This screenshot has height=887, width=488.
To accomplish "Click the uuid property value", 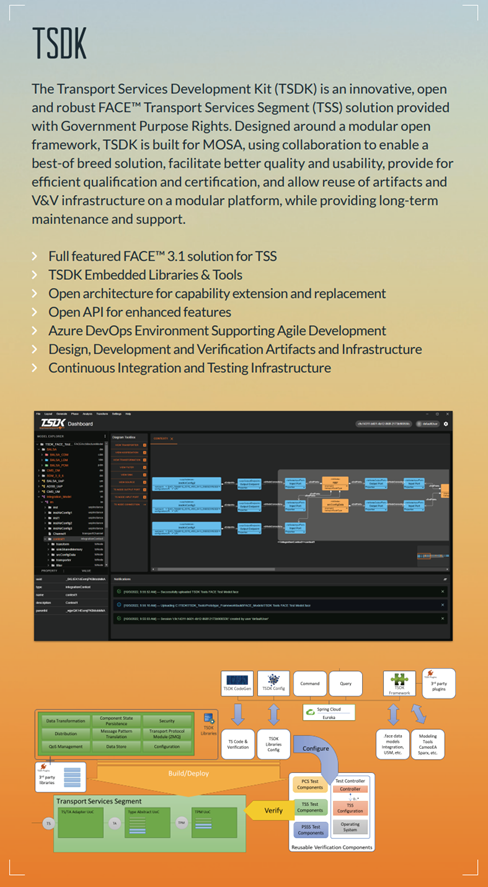I will 85,579.
